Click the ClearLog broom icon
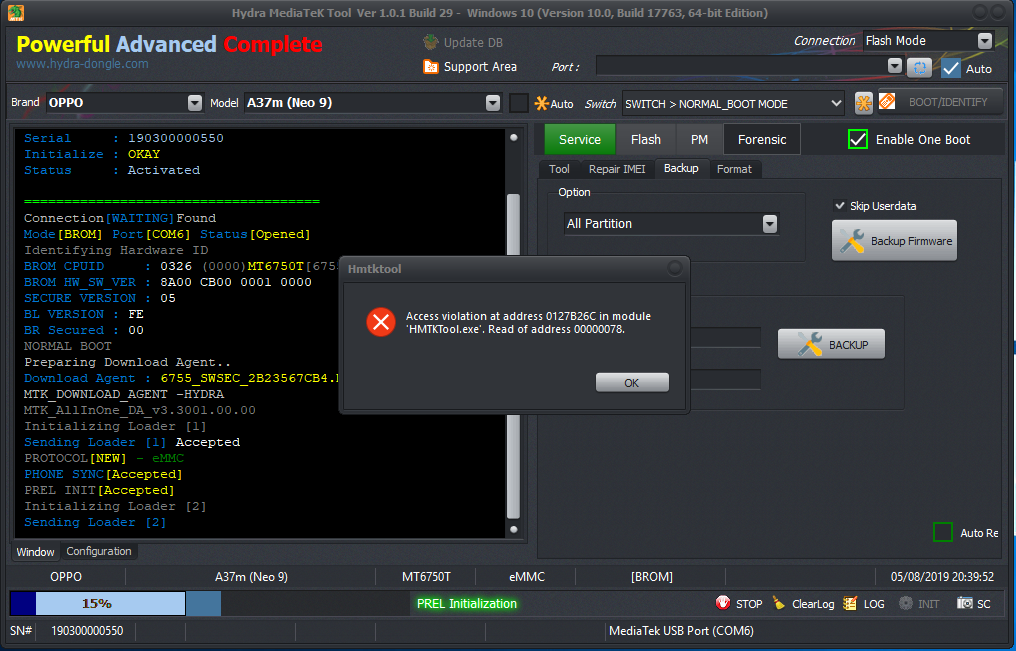Screen dimensions: 1016x651 (779, 603)
